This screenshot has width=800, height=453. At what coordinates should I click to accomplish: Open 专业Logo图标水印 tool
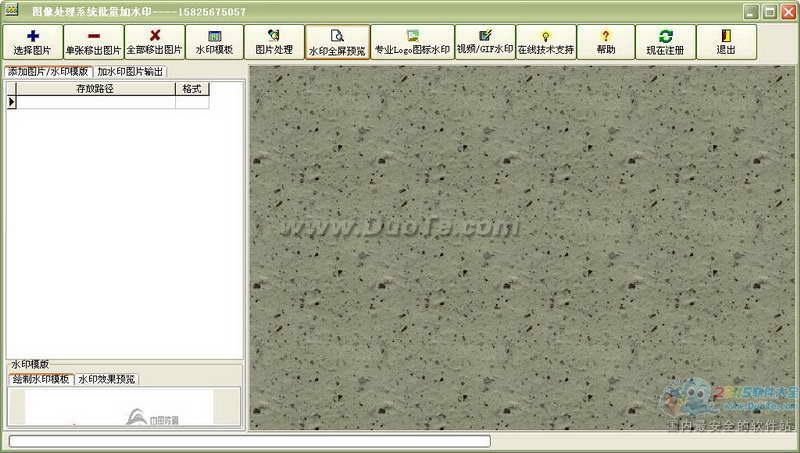(x=412, y=42)
